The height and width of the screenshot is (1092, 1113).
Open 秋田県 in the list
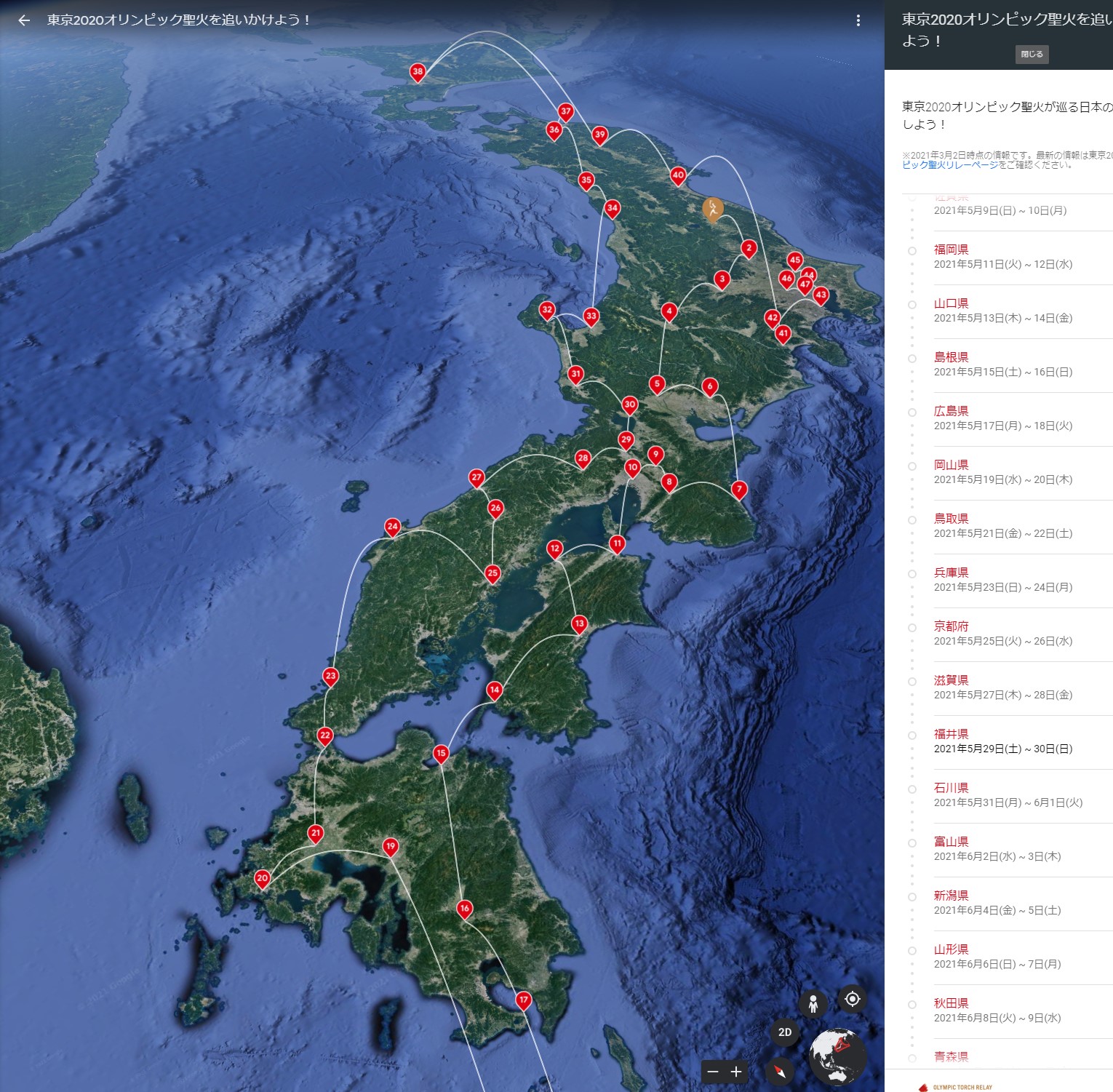tap(952, 1003)
